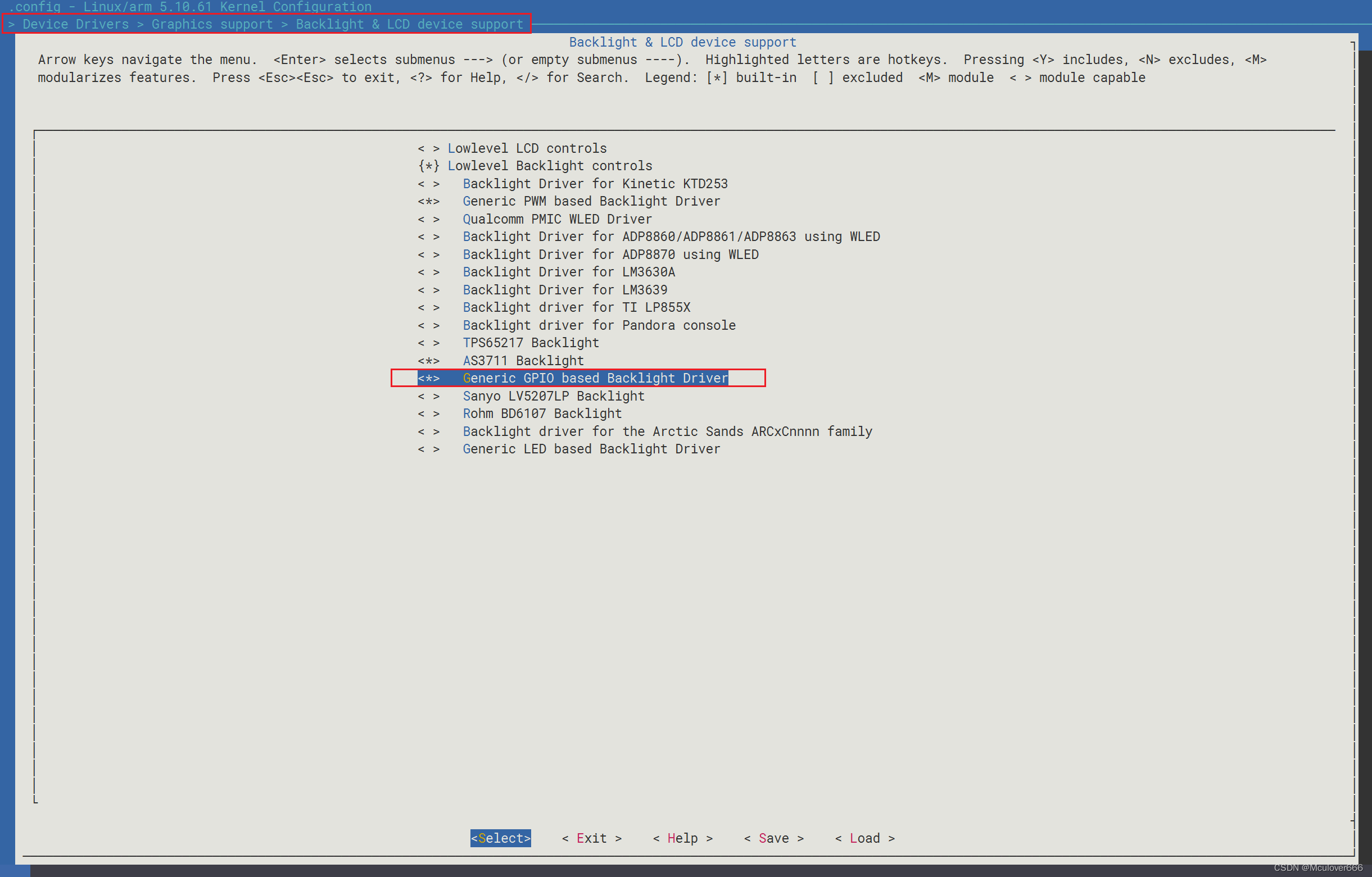Select 'Generic GPIO based Backlight Driver' text

click(x=595, y=378)
